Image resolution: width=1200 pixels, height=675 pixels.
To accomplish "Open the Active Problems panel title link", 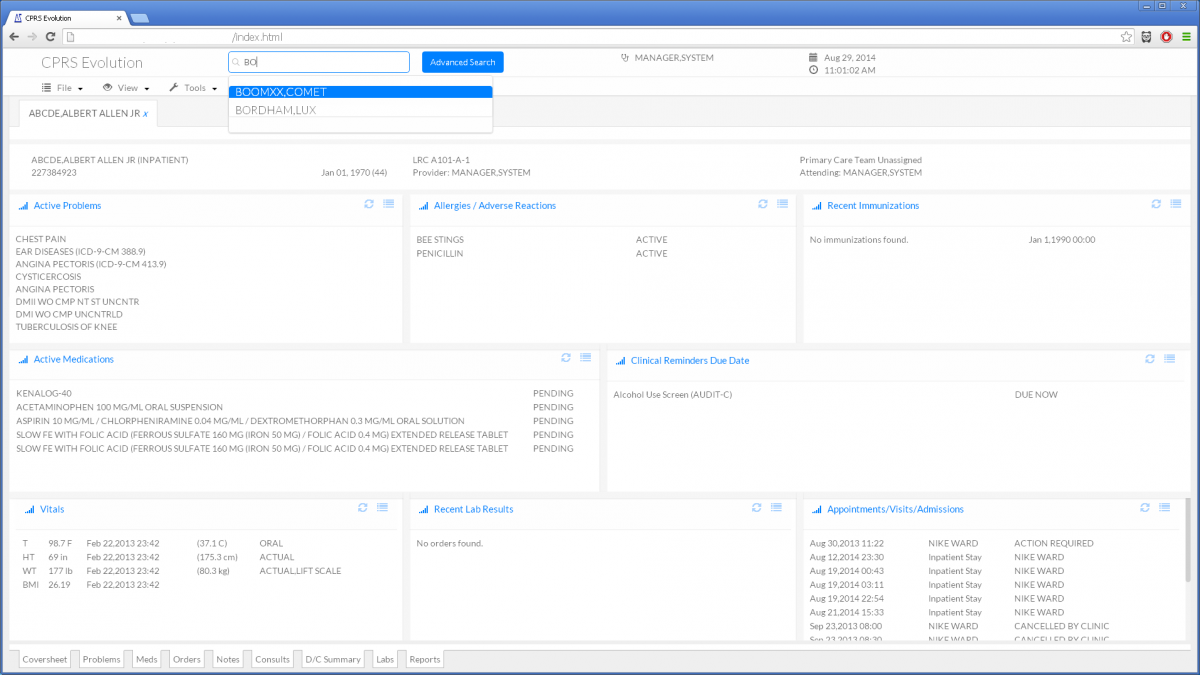I will click(67, 206).
